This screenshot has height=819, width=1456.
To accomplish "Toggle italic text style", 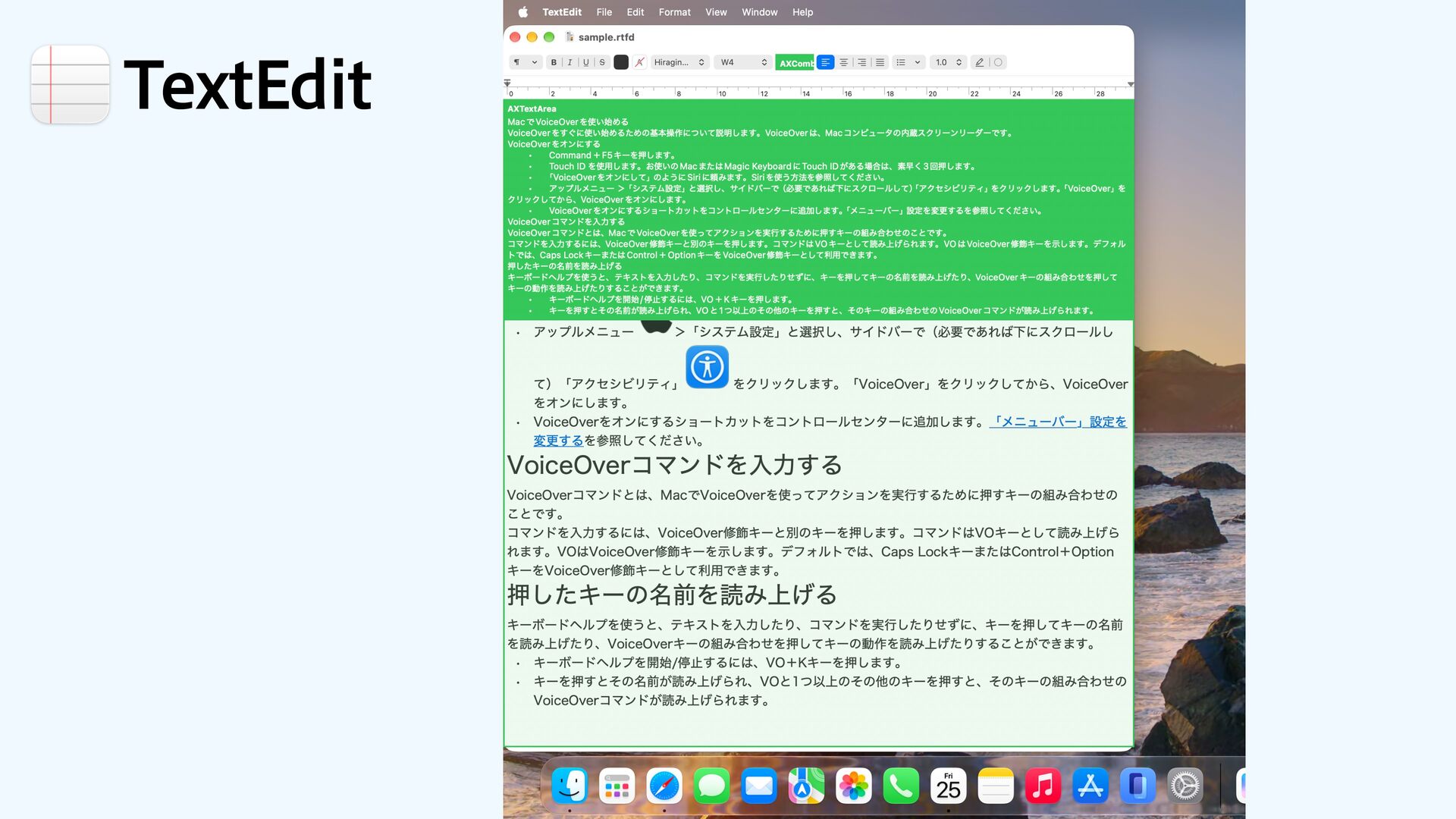I will (x=570, y=63).
